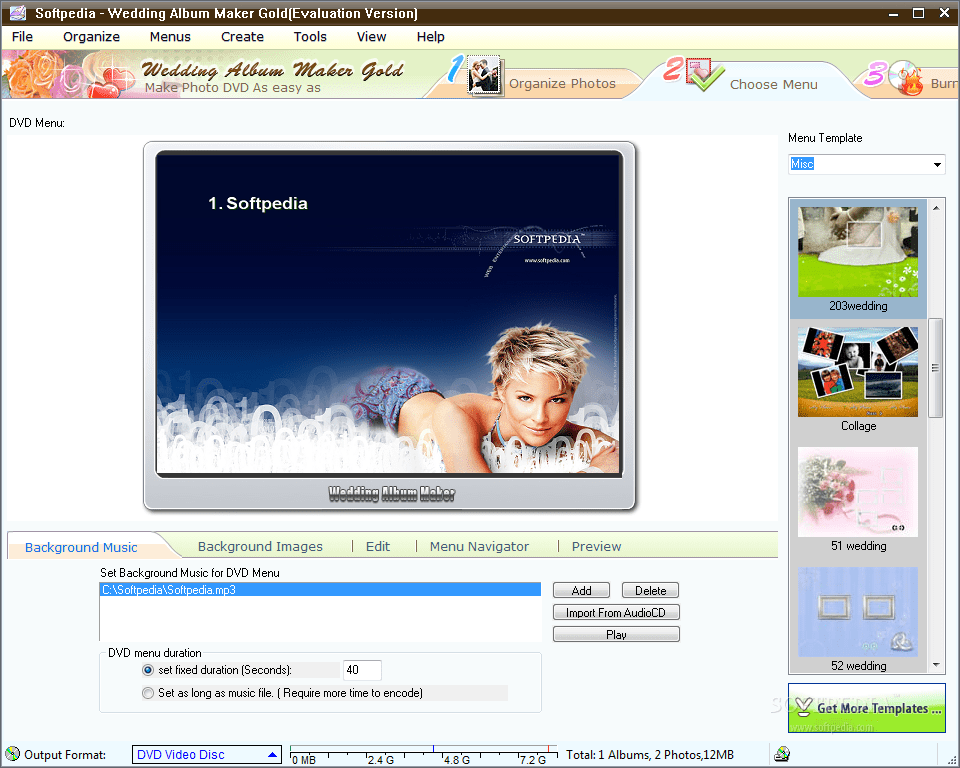Click the application icon in title bar
This screenshot has height=768, width=960.
click(x=15, y=13)
